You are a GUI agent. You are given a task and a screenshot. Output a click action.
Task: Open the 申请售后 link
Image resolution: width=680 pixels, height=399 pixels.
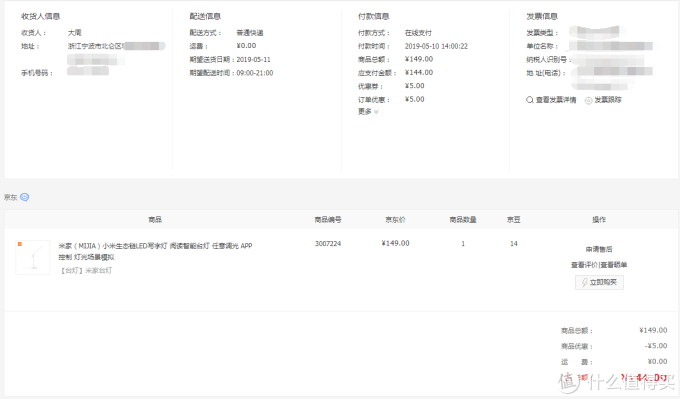click(x=599, y=249)
